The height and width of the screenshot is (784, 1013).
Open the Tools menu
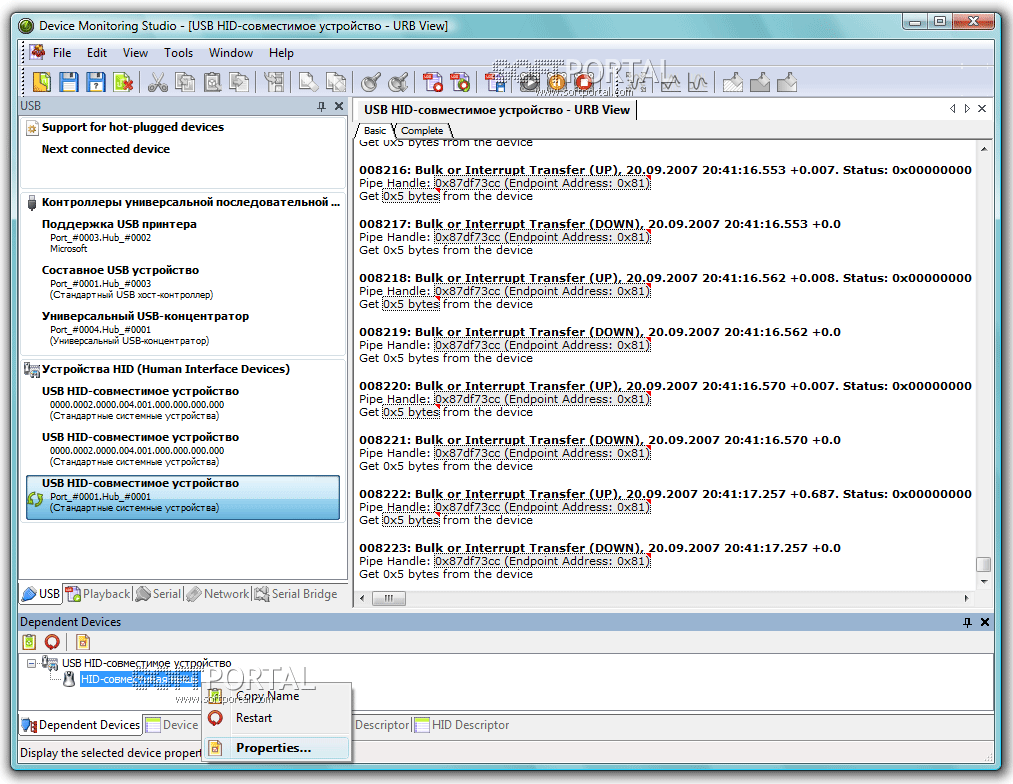[178, 53]
